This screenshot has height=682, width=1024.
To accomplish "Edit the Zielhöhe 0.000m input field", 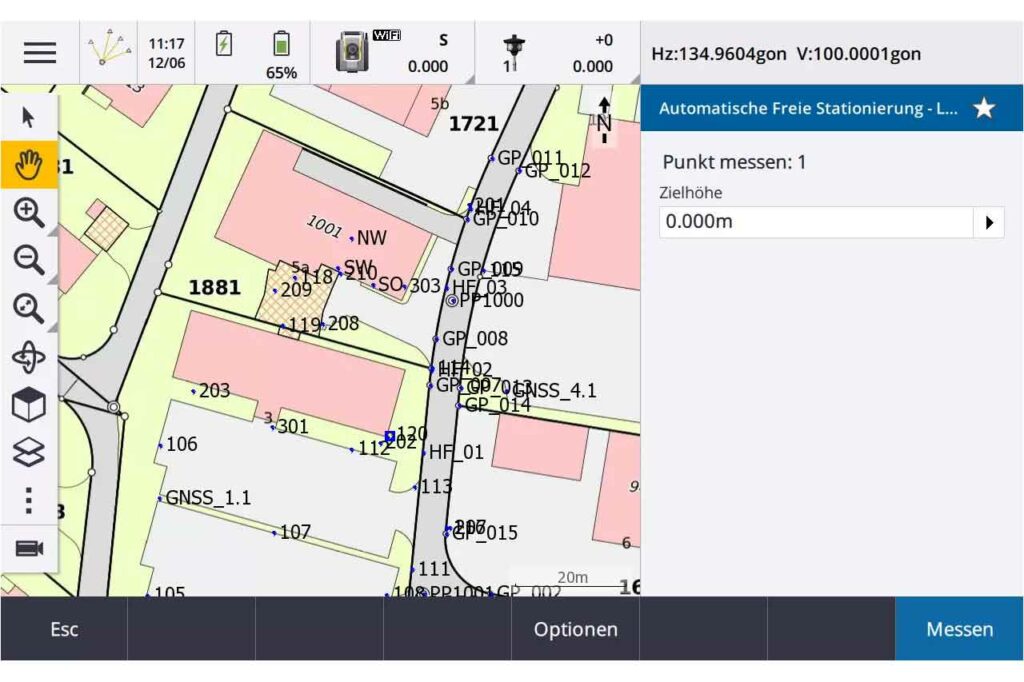I will point(816,222).
